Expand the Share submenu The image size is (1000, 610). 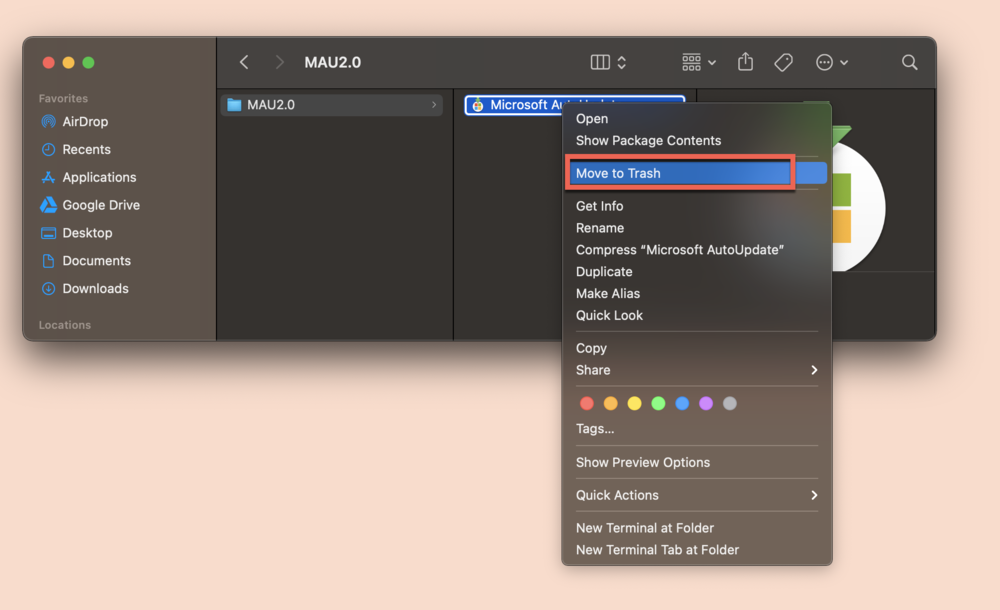(x=696, y=370)
